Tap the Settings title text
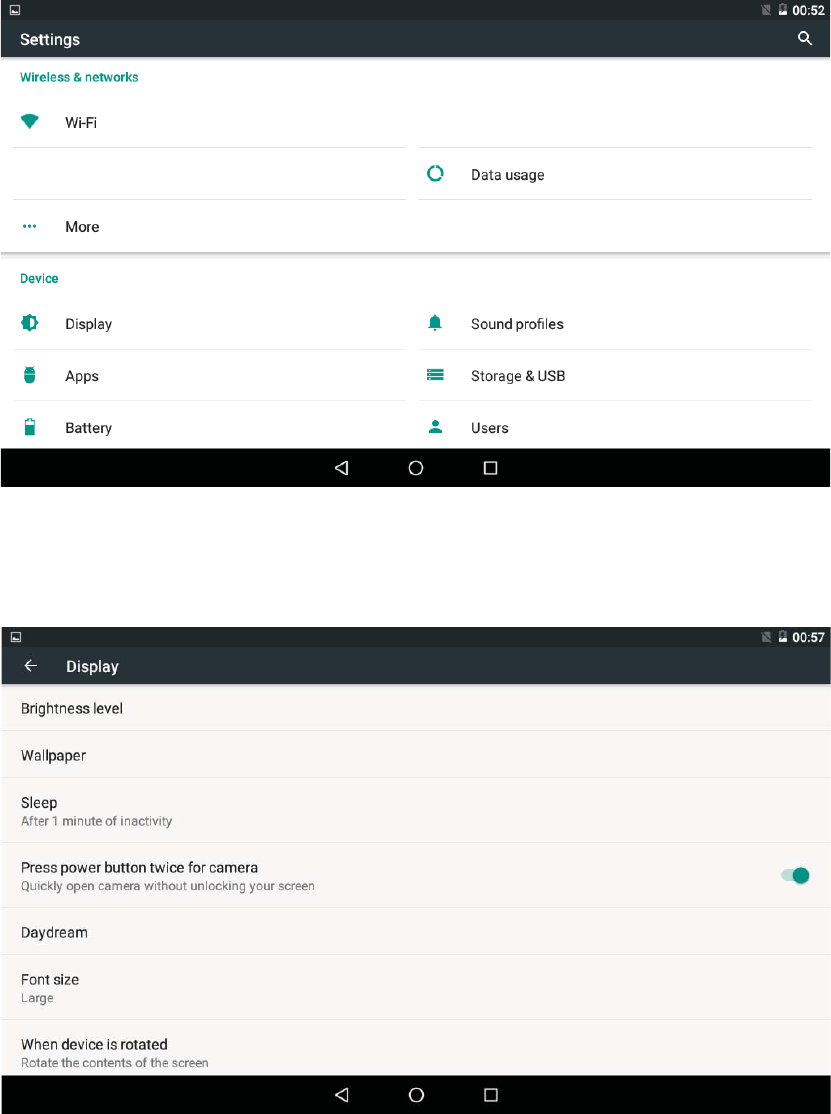The width and height of the screenshot is (831, 1114). [50, 39]
